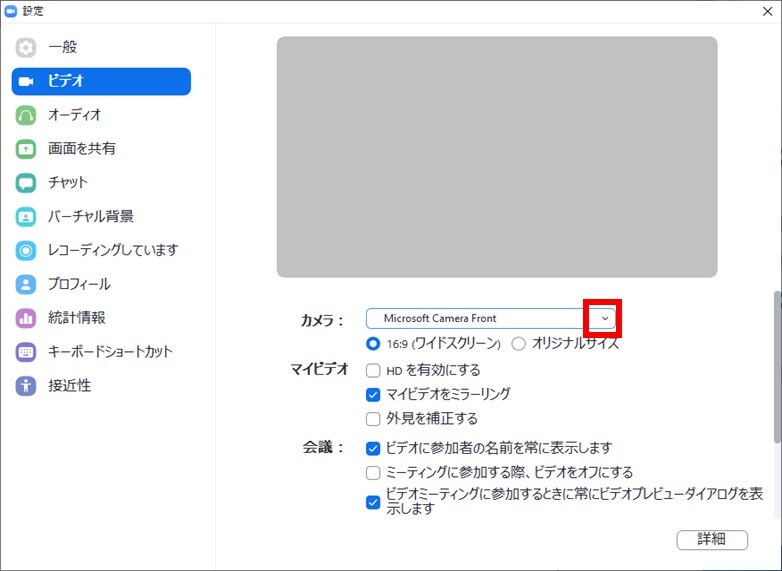Click the Microsoft Camera Front combo box
This screenshot has height=571, width=782.
pyautogui.click(x=491, y=318)
